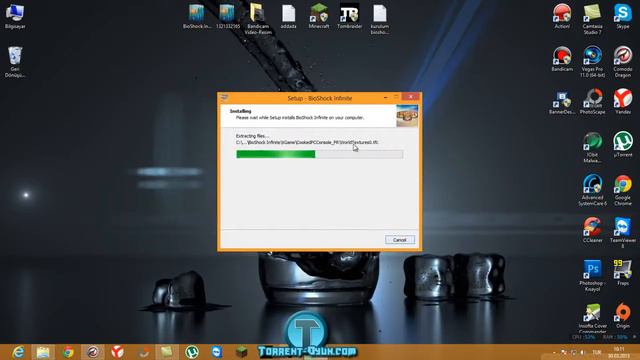This screenshot has height=360, width=640.
Task: Launch Advanced SystemCare 6 shortcut
Action: [x=592, y=190]
